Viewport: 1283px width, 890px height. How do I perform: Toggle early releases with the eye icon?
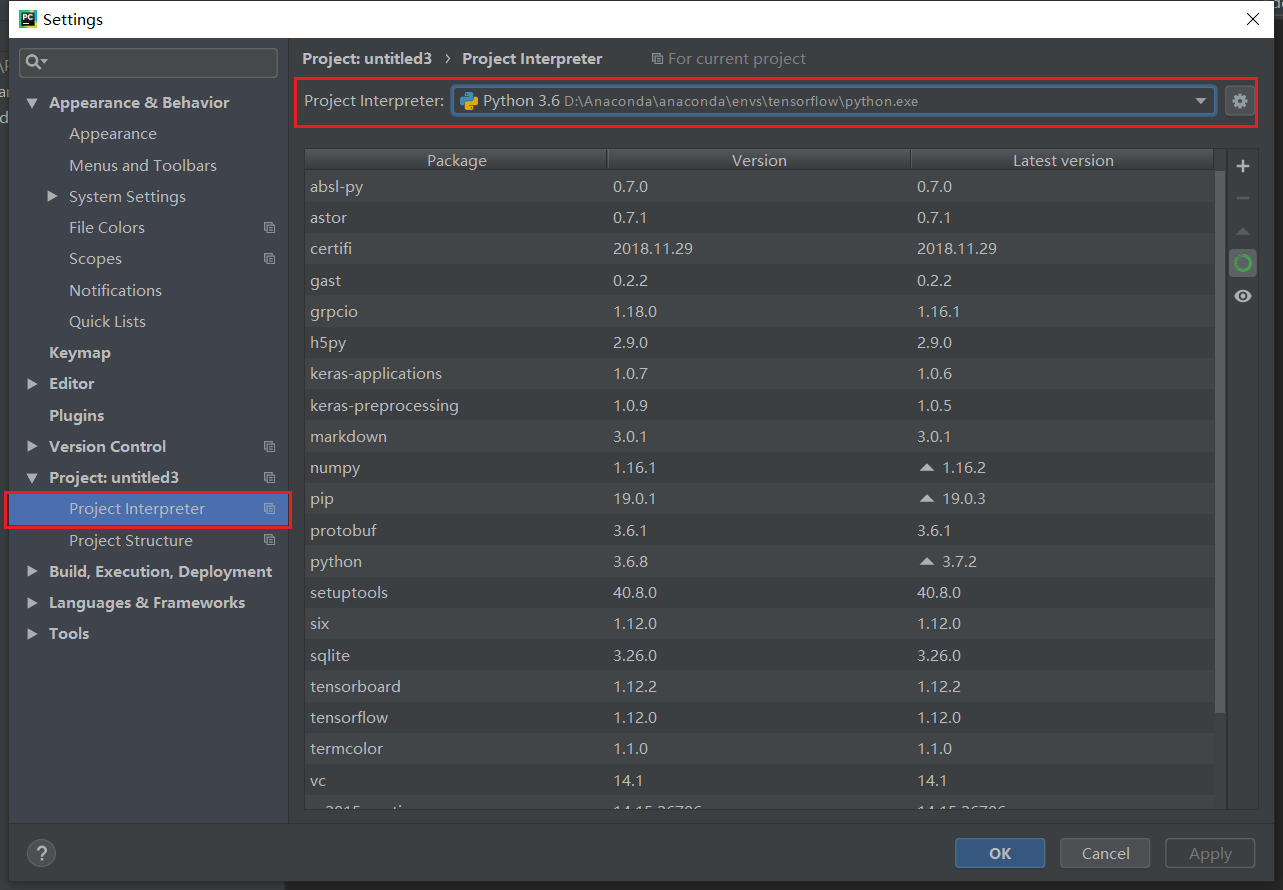pos(1243,296)
